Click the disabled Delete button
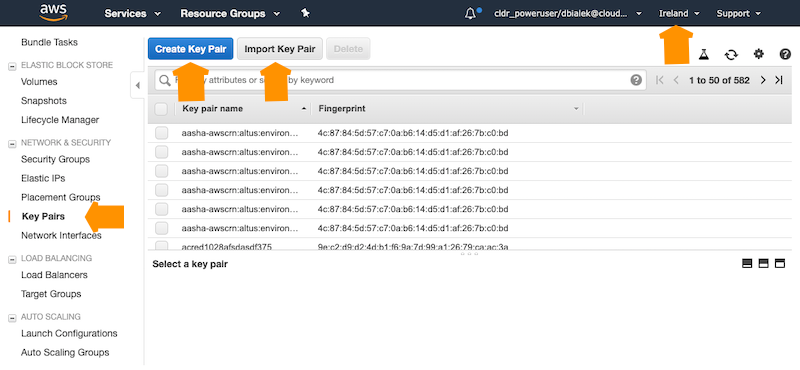The image size is (800, 370). 348,49
